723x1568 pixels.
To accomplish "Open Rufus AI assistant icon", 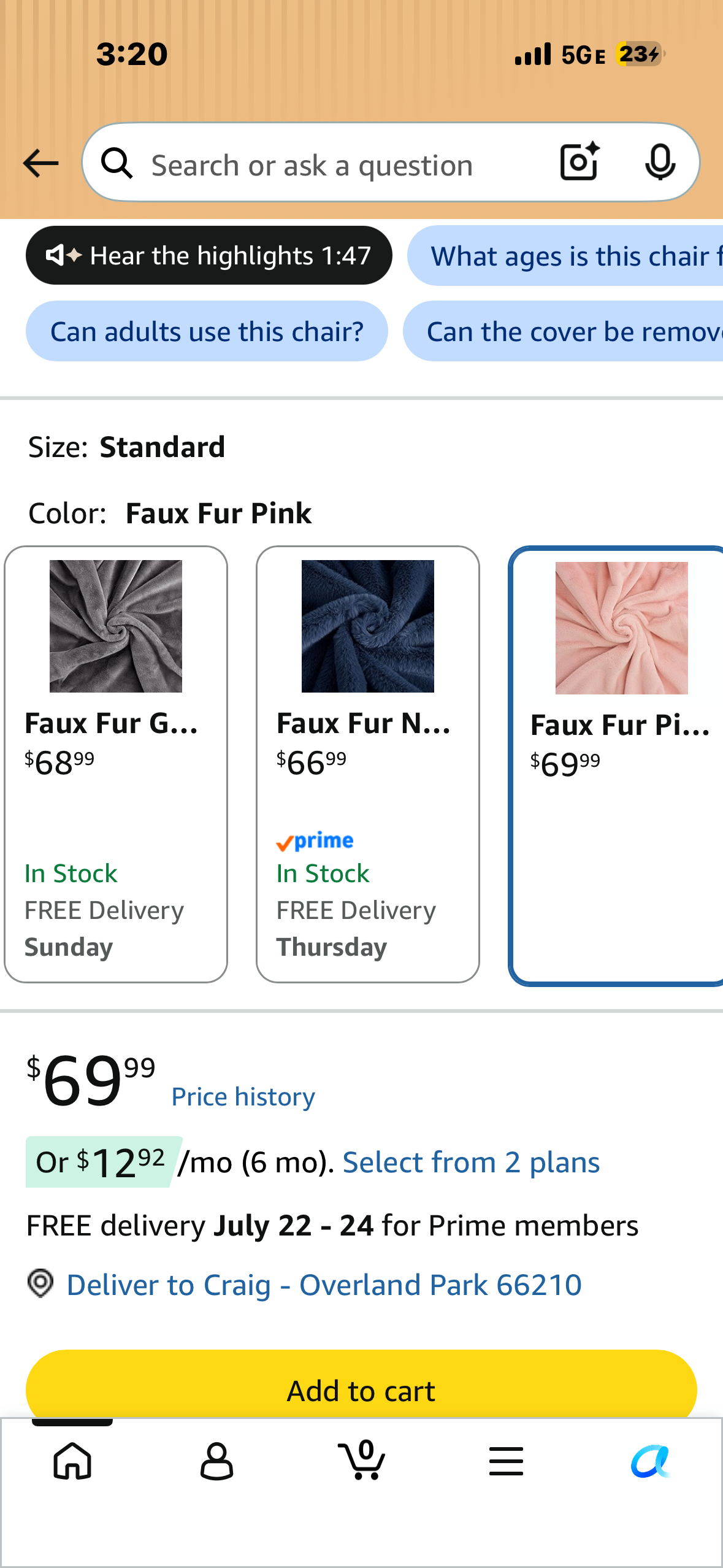I will tap(651, 1461).
